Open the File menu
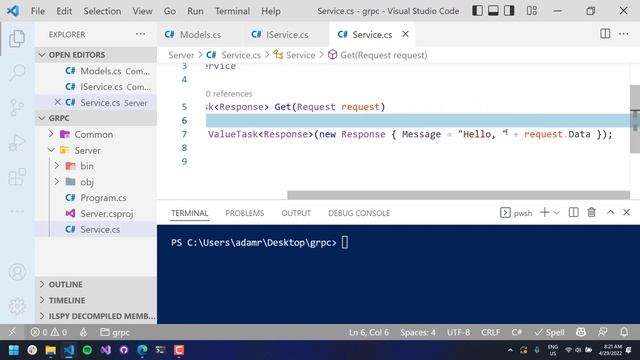The image size is (640, 360). pyautogui.click(x=38, y=11)
